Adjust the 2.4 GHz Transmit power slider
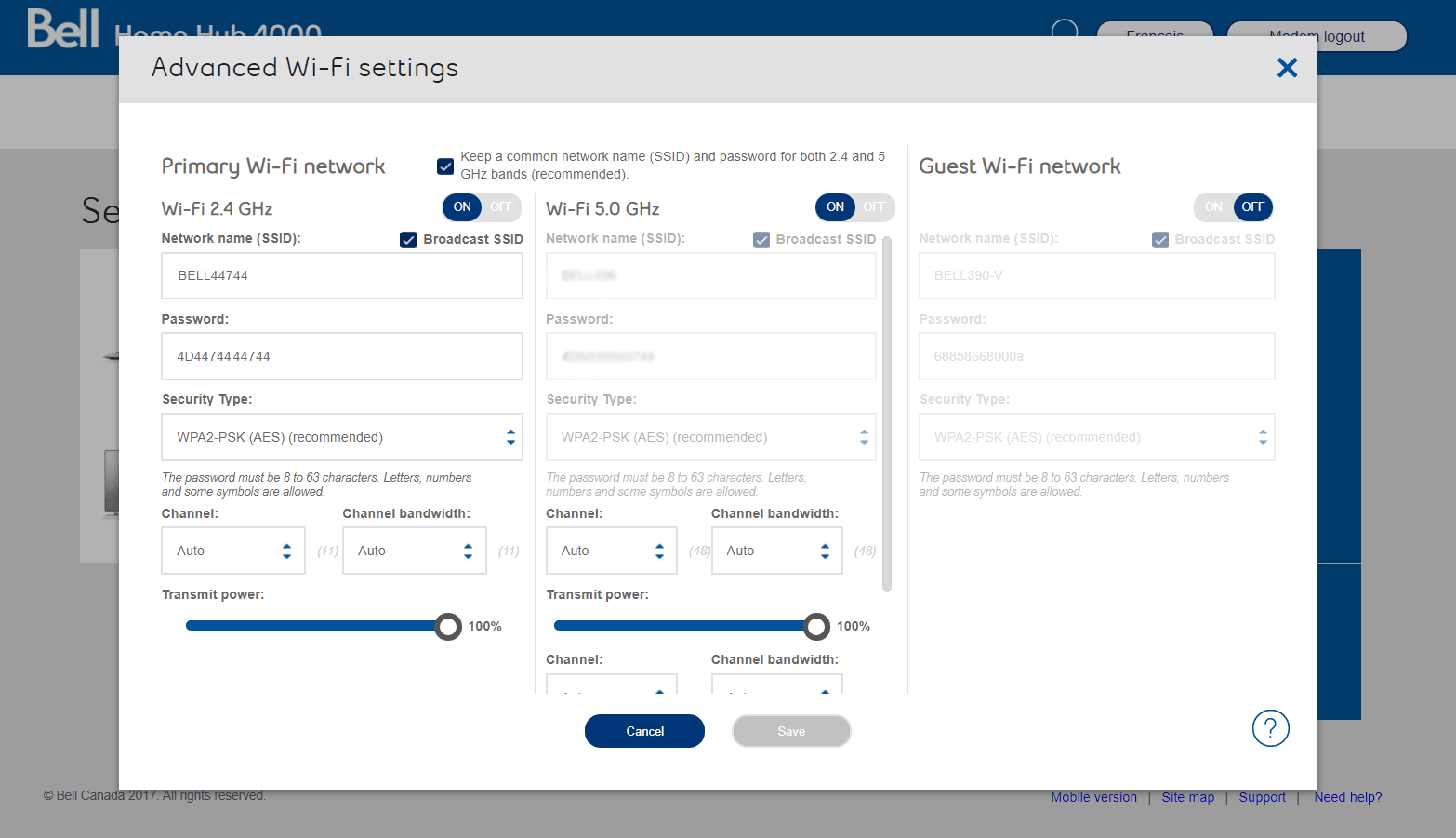The width and height of the screenshot is (1456, 838). tap(448, 626)
